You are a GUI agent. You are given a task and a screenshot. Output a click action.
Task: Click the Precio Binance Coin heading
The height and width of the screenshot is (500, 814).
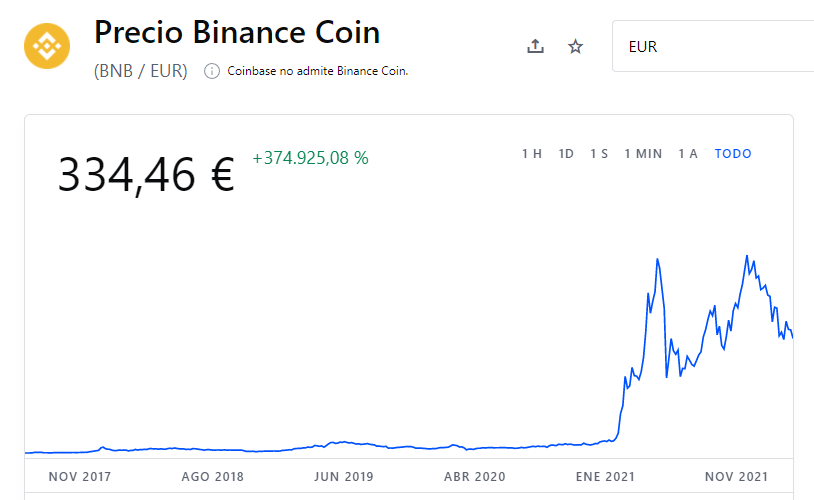pyautogui.click(x=237, y=32)
